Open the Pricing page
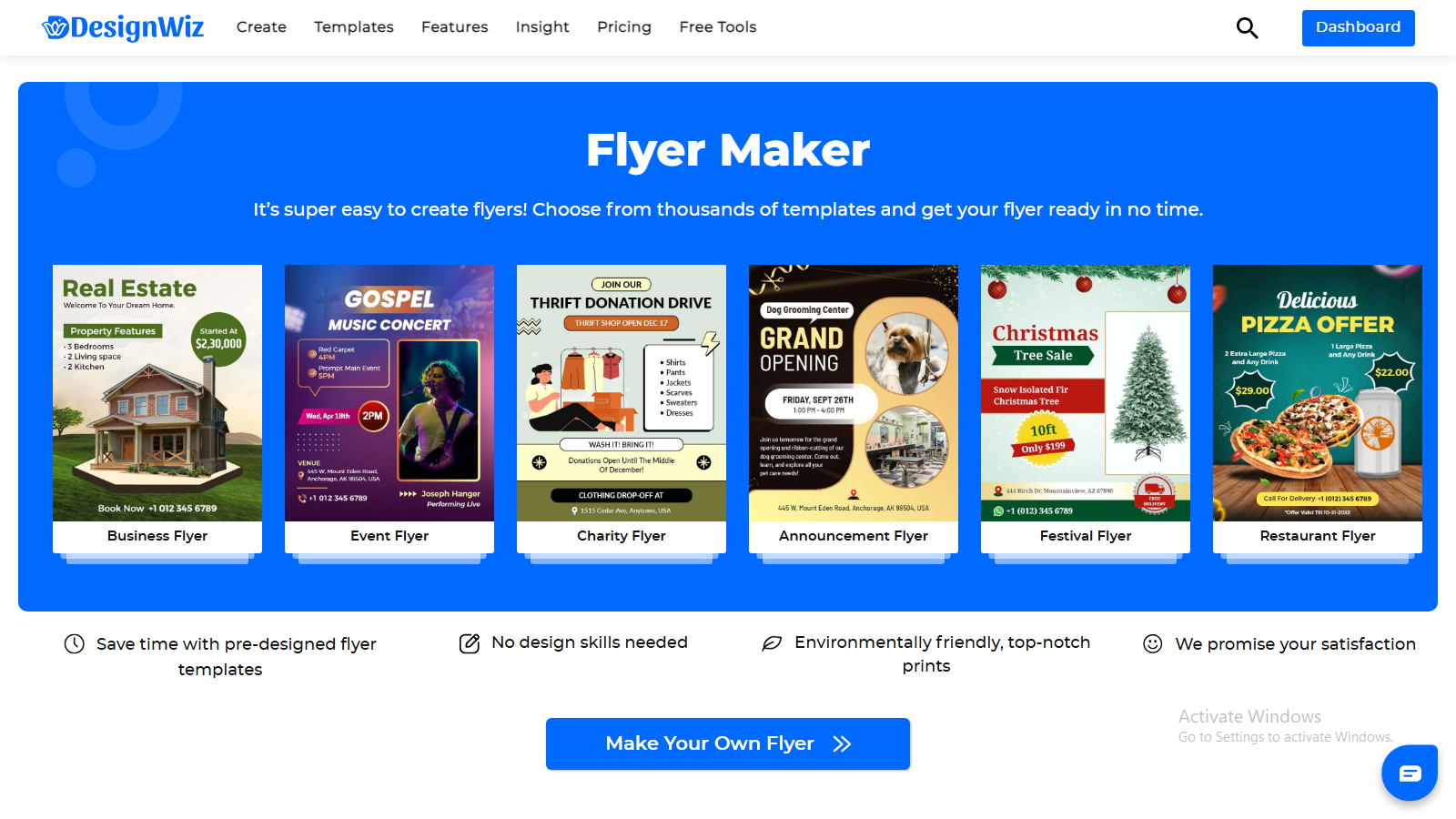 pyautogui.click(x=624, y=27)
